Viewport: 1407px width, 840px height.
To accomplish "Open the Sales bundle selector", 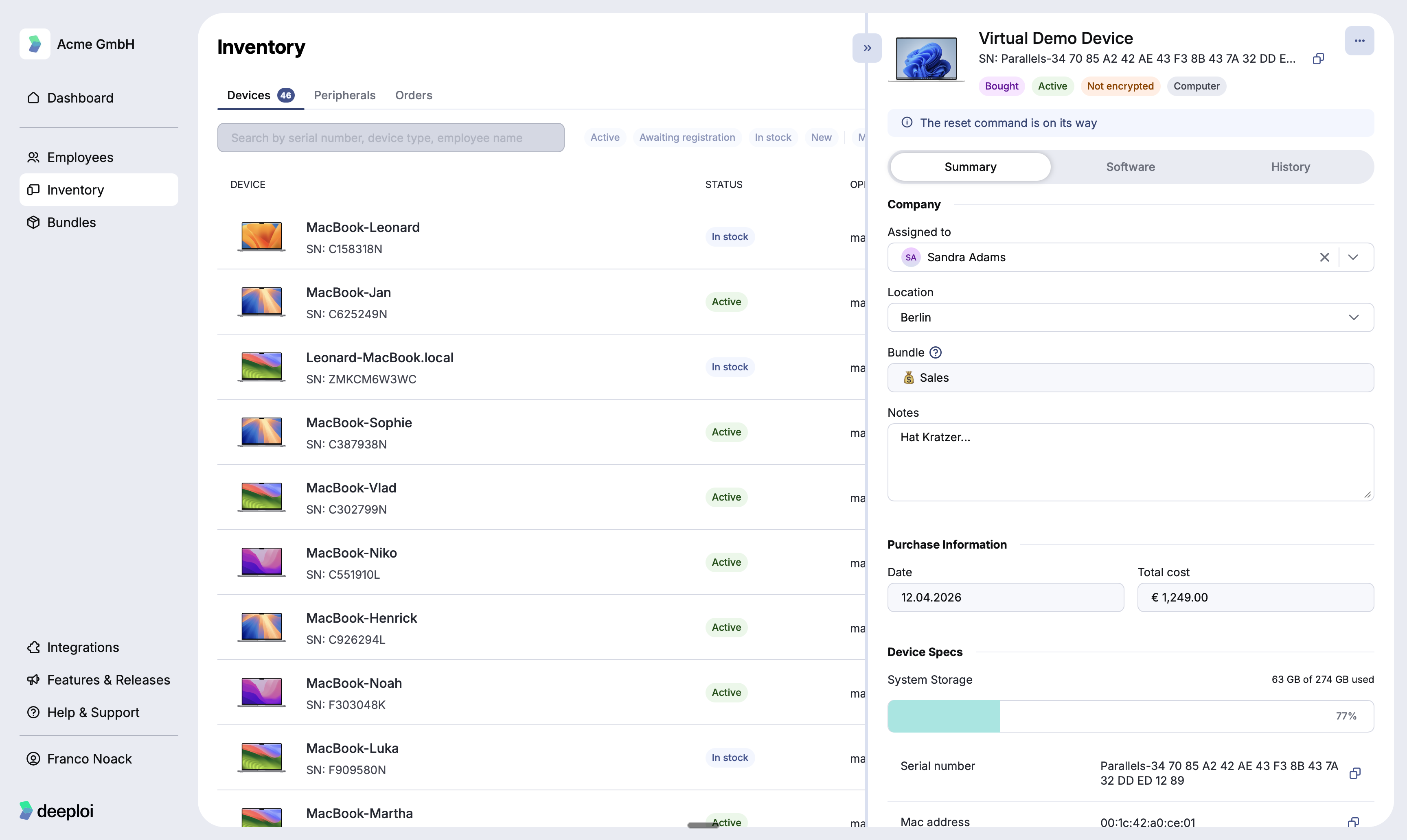I will (x=1130, y=378).
